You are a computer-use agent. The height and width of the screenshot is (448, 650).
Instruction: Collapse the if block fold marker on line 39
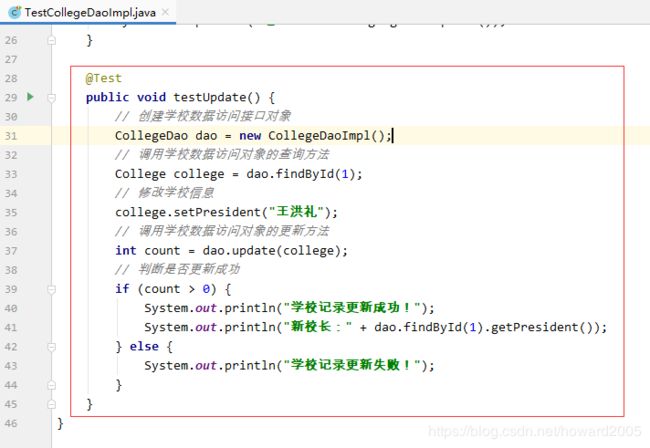click(x=52, y=289)
